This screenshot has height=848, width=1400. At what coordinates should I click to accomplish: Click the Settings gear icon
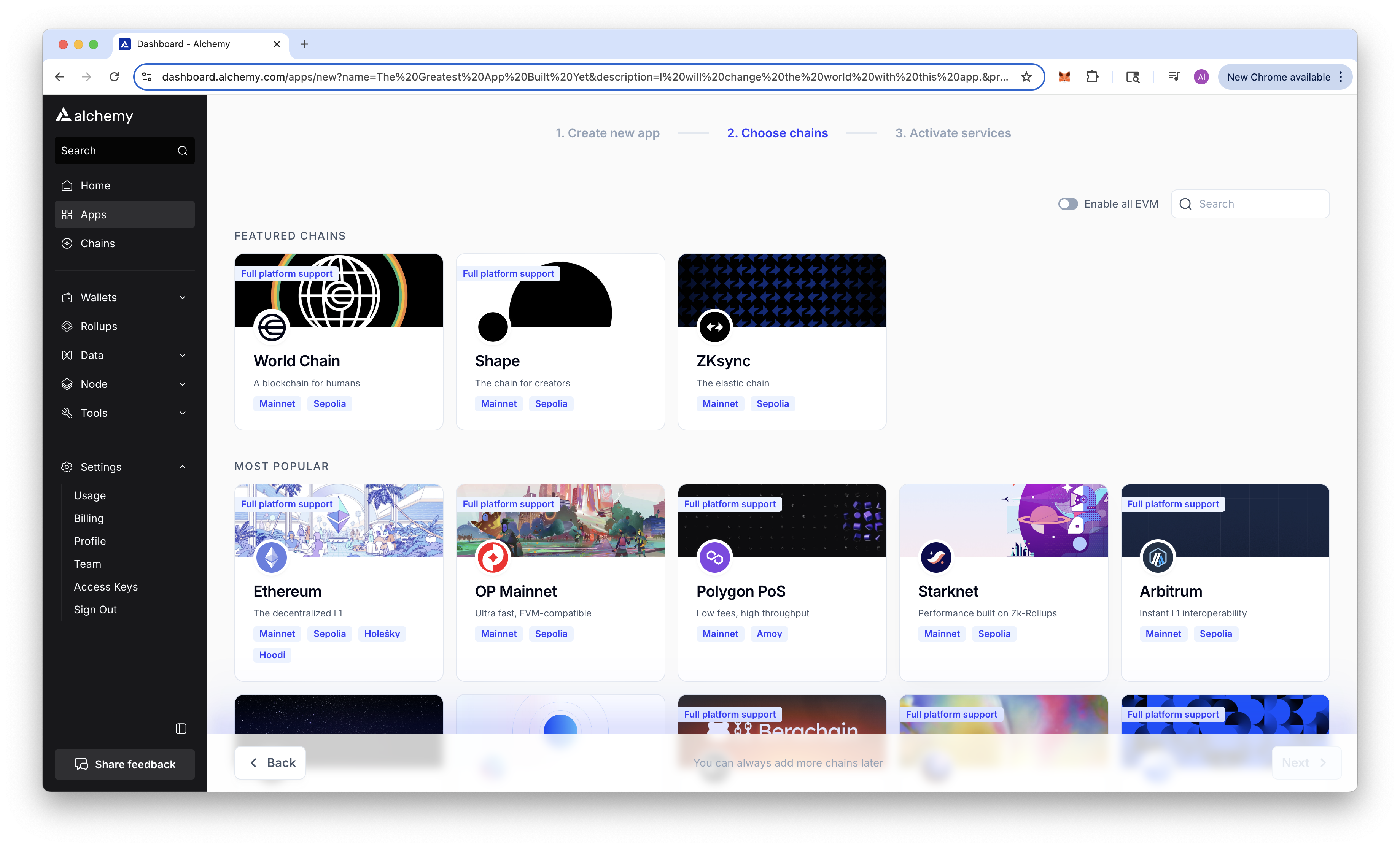coord(67,467)
